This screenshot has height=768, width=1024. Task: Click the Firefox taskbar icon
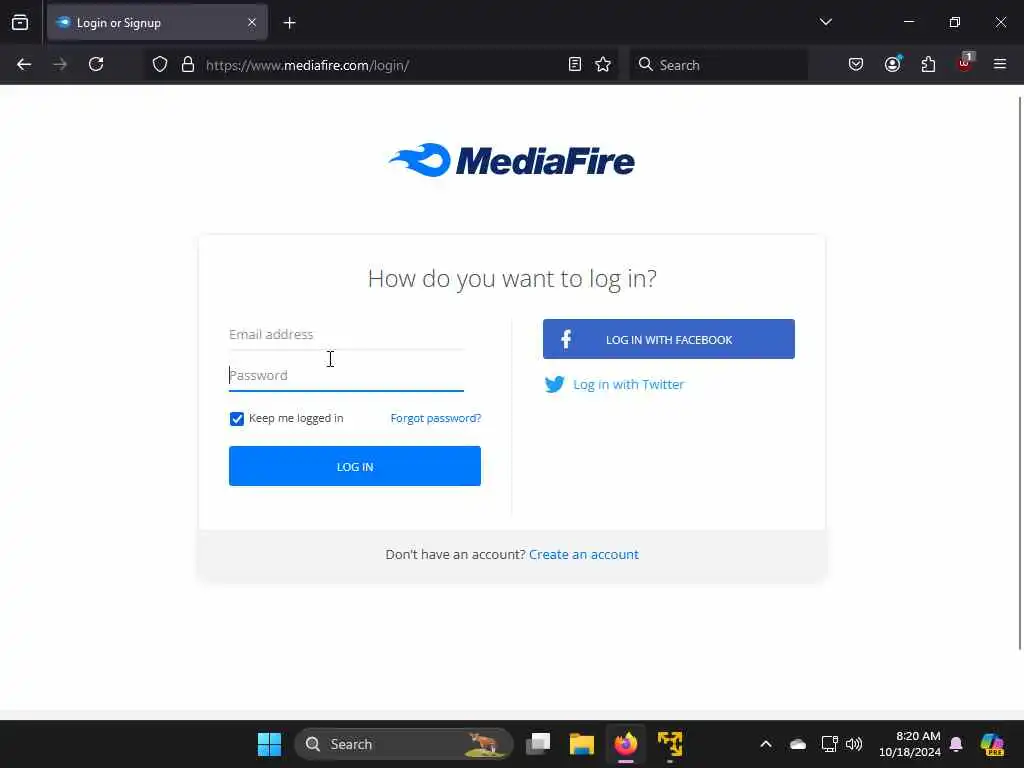pyautogui.click(x=626, y=744)
